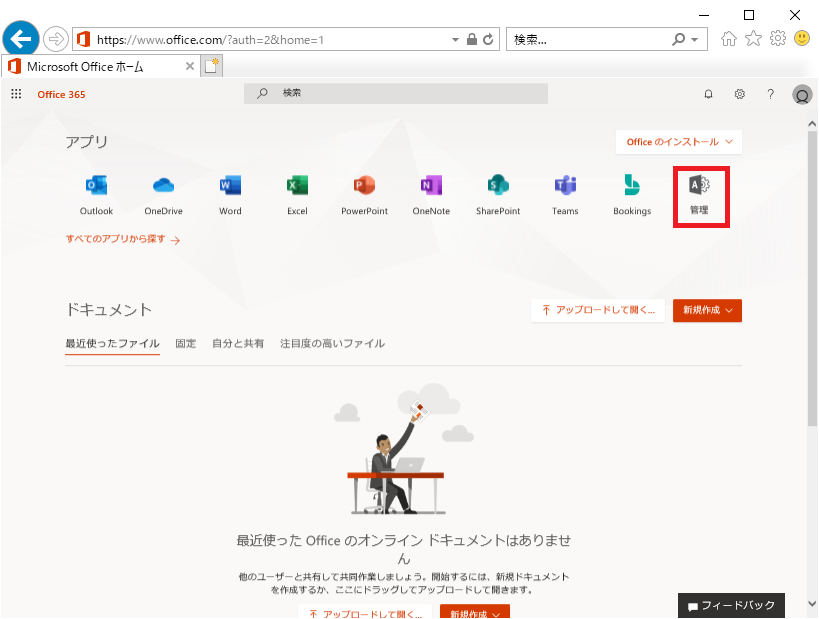Click the page scrollbar up arrow

[812, 124]
